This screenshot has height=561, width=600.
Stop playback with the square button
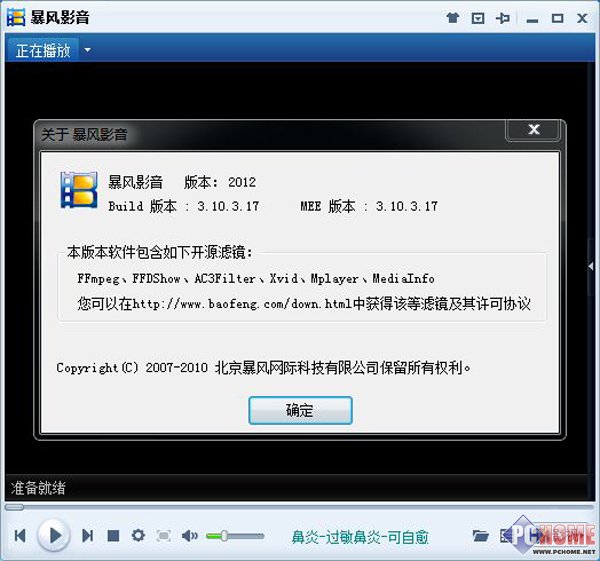tap(113, 536)
